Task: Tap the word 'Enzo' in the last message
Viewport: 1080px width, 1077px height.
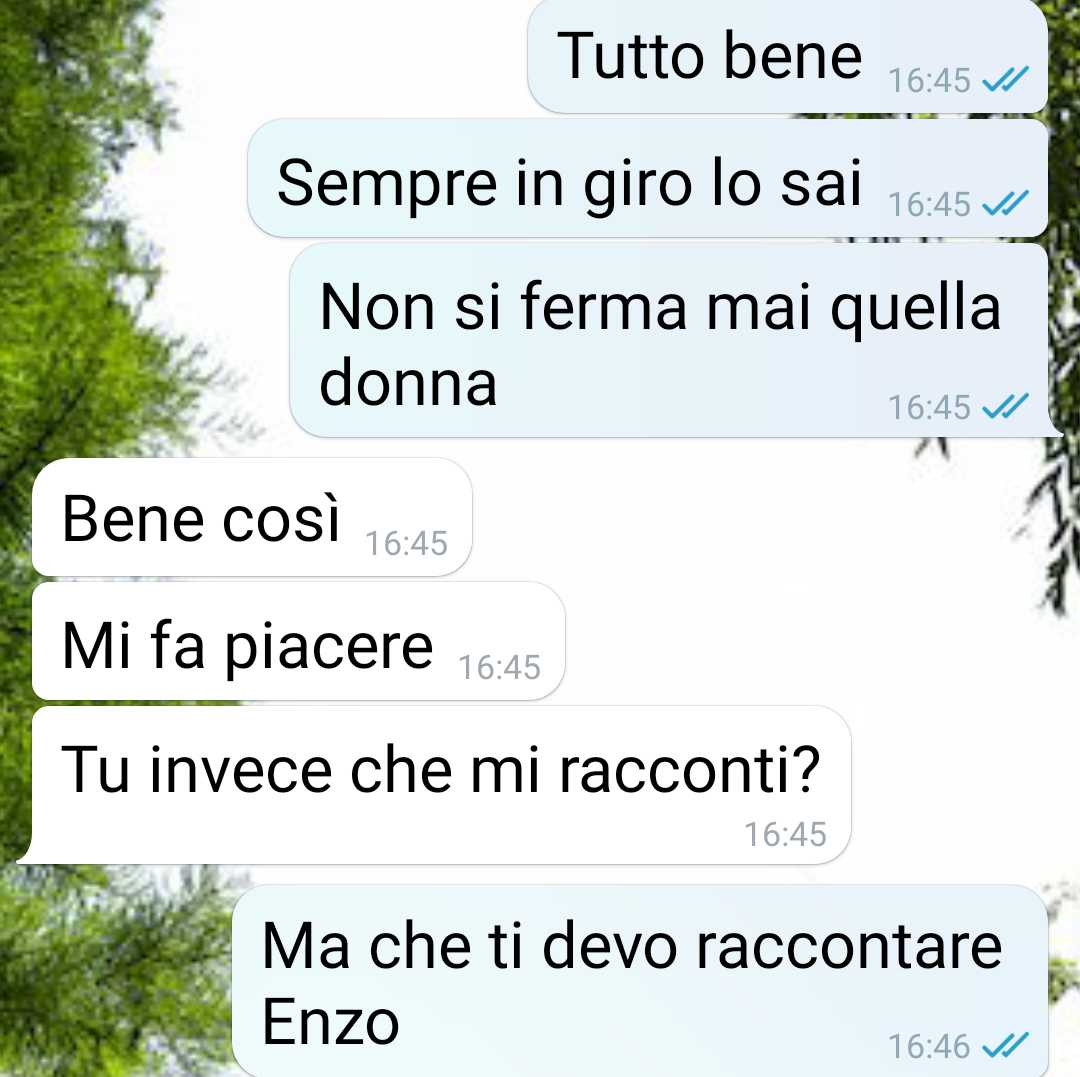Action: coord(331,1022)
